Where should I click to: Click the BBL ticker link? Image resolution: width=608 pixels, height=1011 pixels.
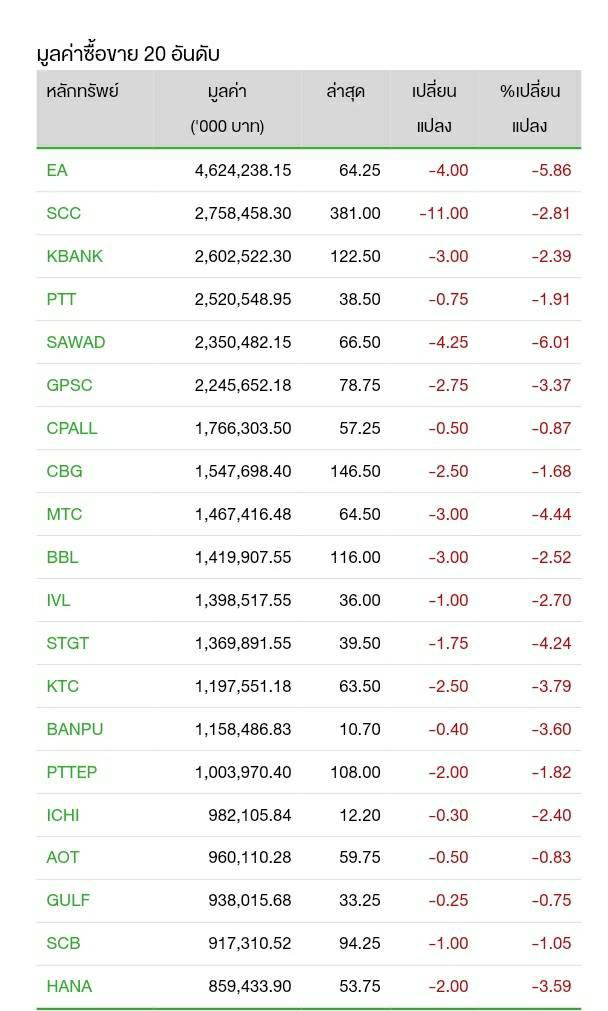point(63,557)
